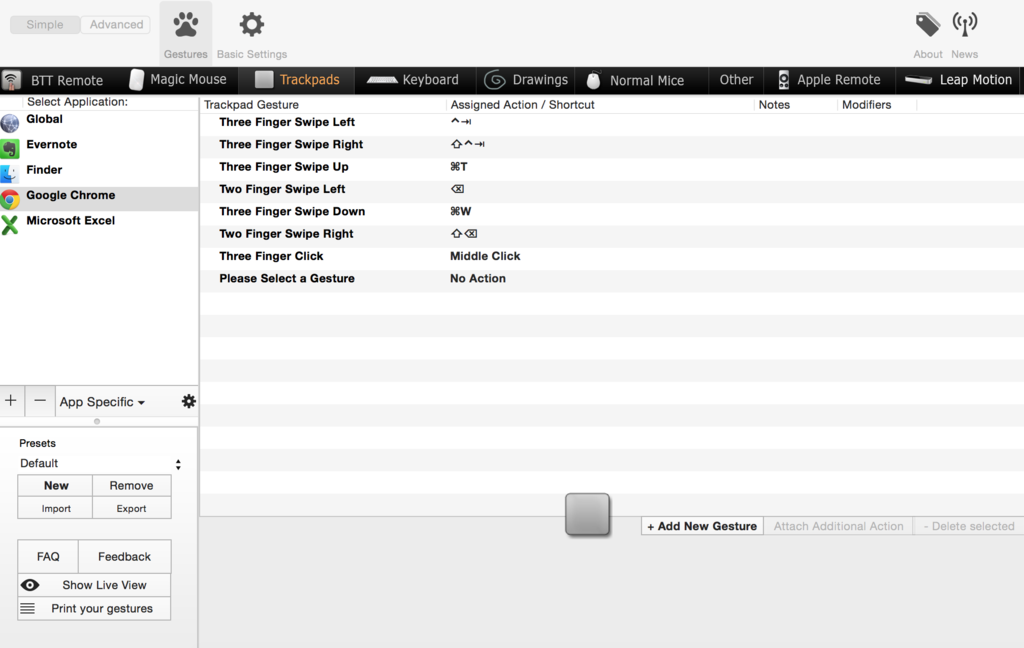Click the Notes column header
1024x648 pixels.
click(795, 105)
